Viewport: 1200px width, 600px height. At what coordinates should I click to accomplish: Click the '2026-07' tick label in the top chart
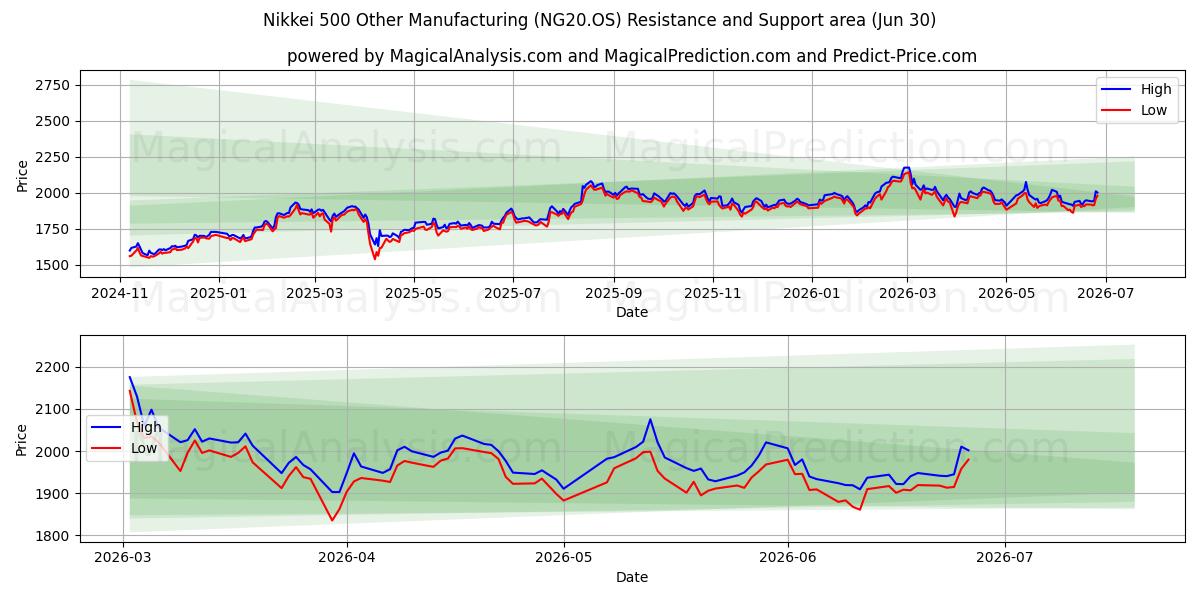[x=1104, y=295]
